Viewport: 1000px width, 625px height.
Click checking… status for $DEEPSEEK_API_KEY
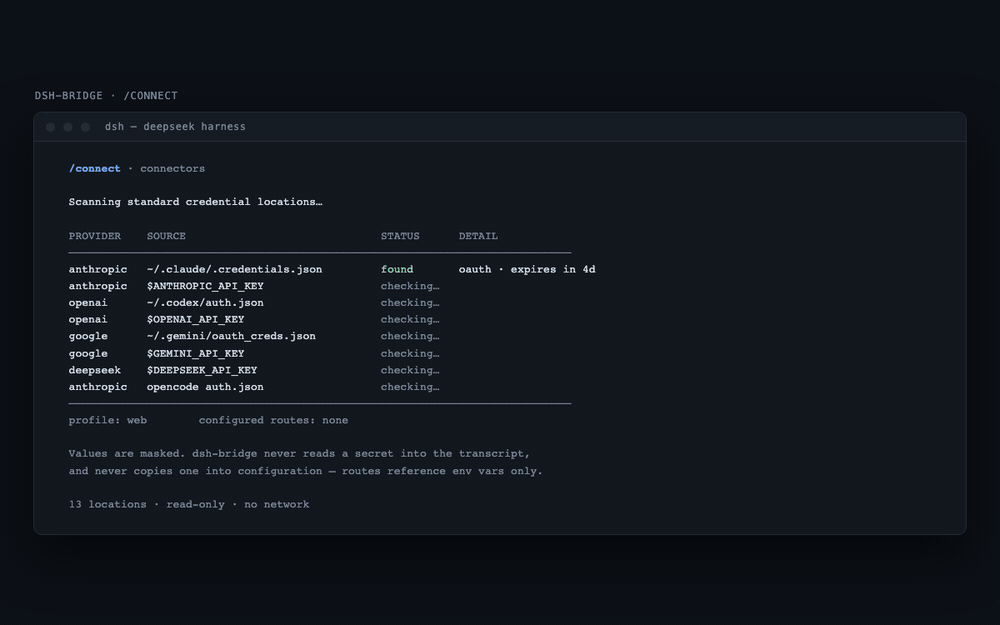pos(409,370)
